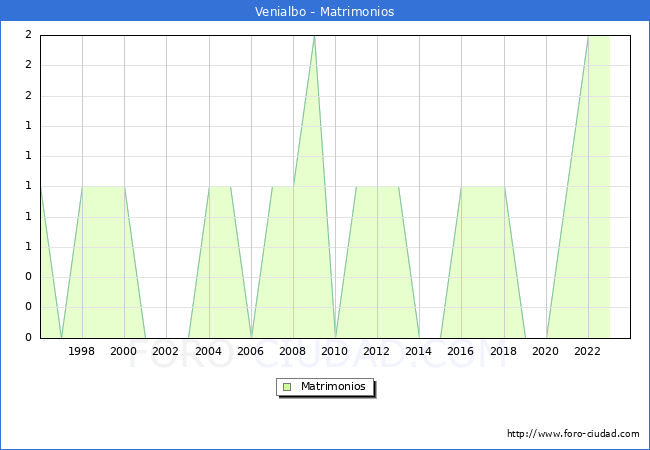Click the 2004 x-axis year label
The height and width of the screenshot is (450, 650).
208,351
